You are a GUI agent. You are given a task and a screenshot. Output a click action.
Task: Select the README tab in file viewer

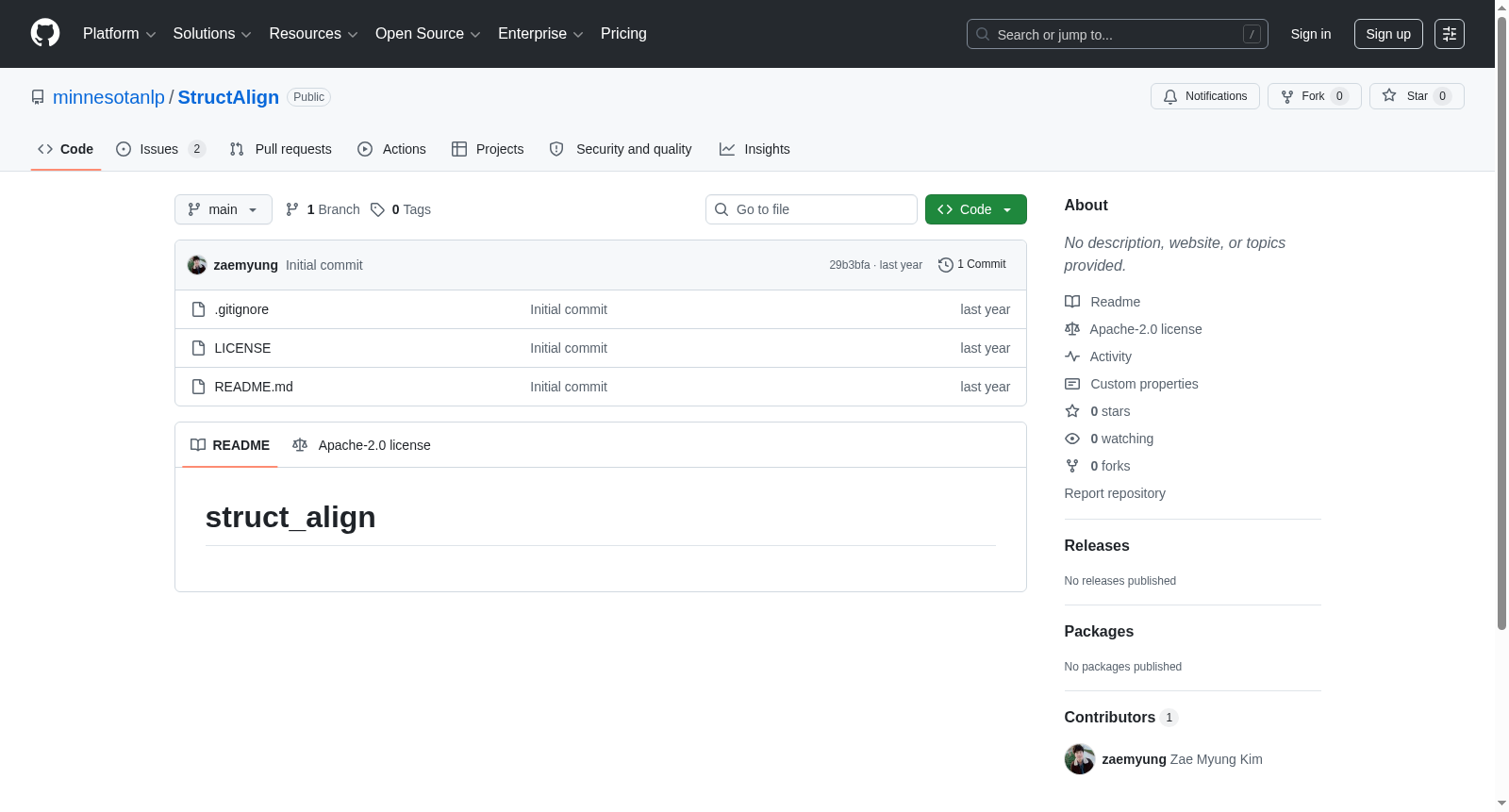(230, 445)
